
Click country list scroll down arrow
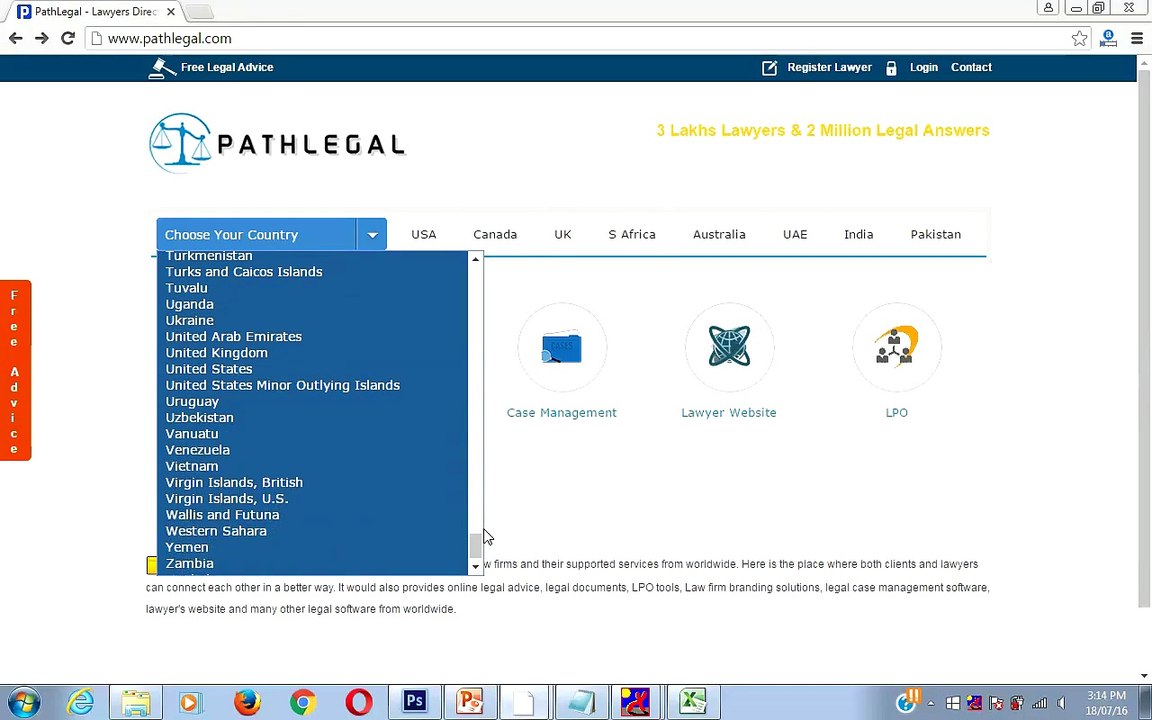tap(475, 566)
